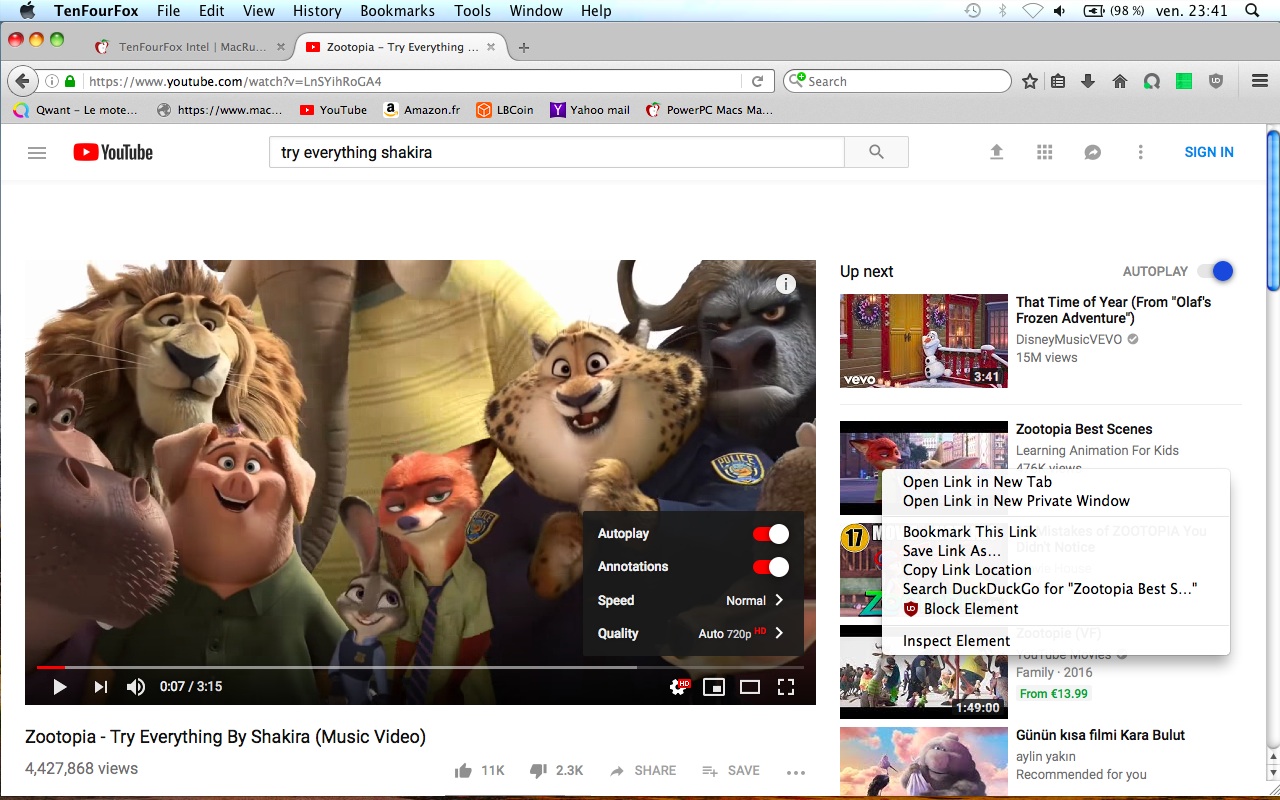Open the downloads arrow icon
The image size is (1280, 800).
point(1089,81)
